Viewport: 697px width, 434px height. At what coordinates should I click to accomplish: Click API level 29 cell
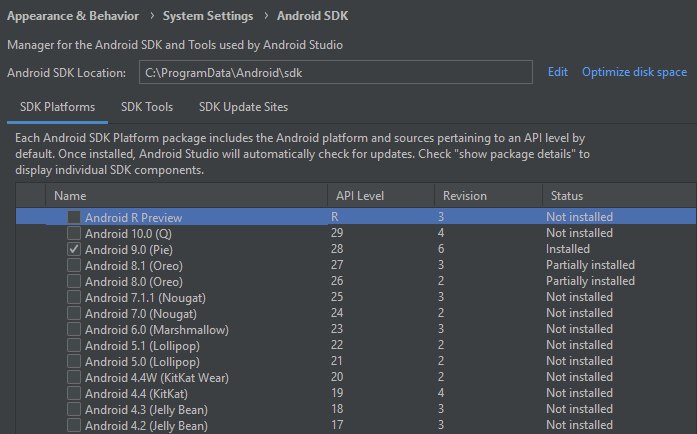[x=337, y=233]
